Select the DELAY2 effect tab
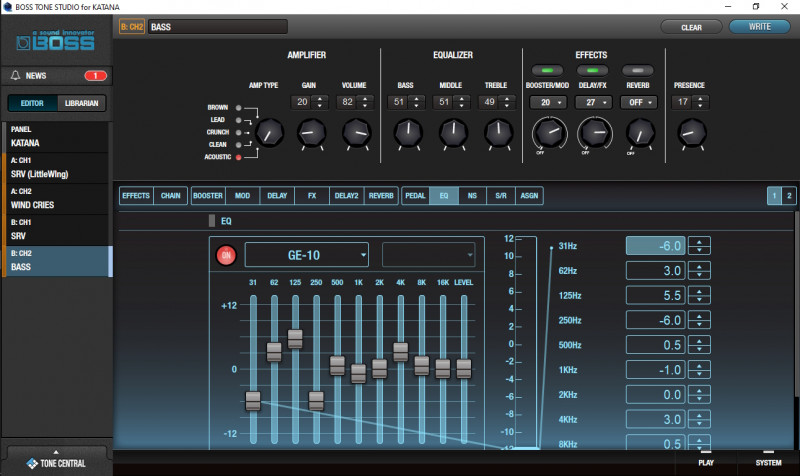The image size is (800, 476). click(346, 196)
